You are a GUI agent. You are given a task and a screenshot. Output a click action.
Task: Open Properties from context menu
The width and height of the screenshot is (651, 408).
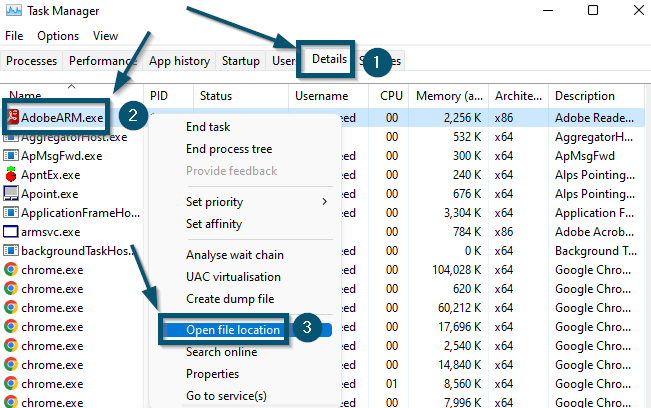pyautogui.click(x=213, y=374)
